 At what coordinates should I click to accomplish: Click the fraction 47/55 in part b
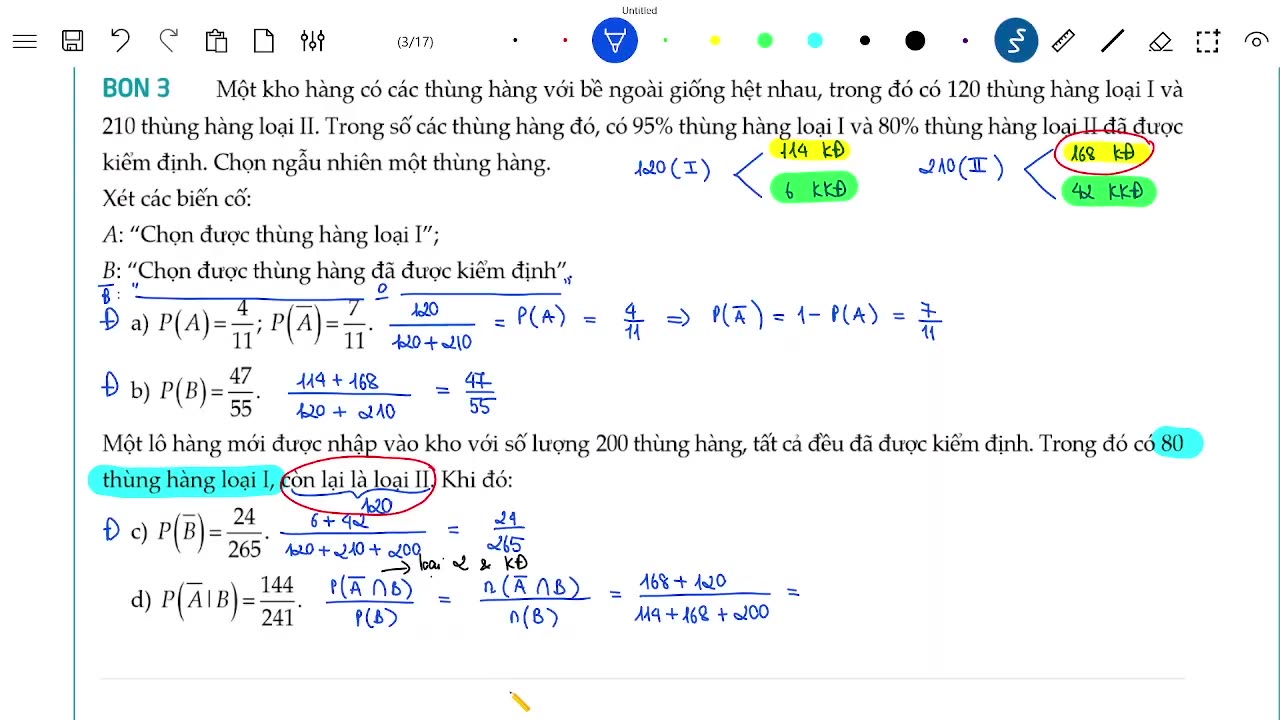[240, 391]
